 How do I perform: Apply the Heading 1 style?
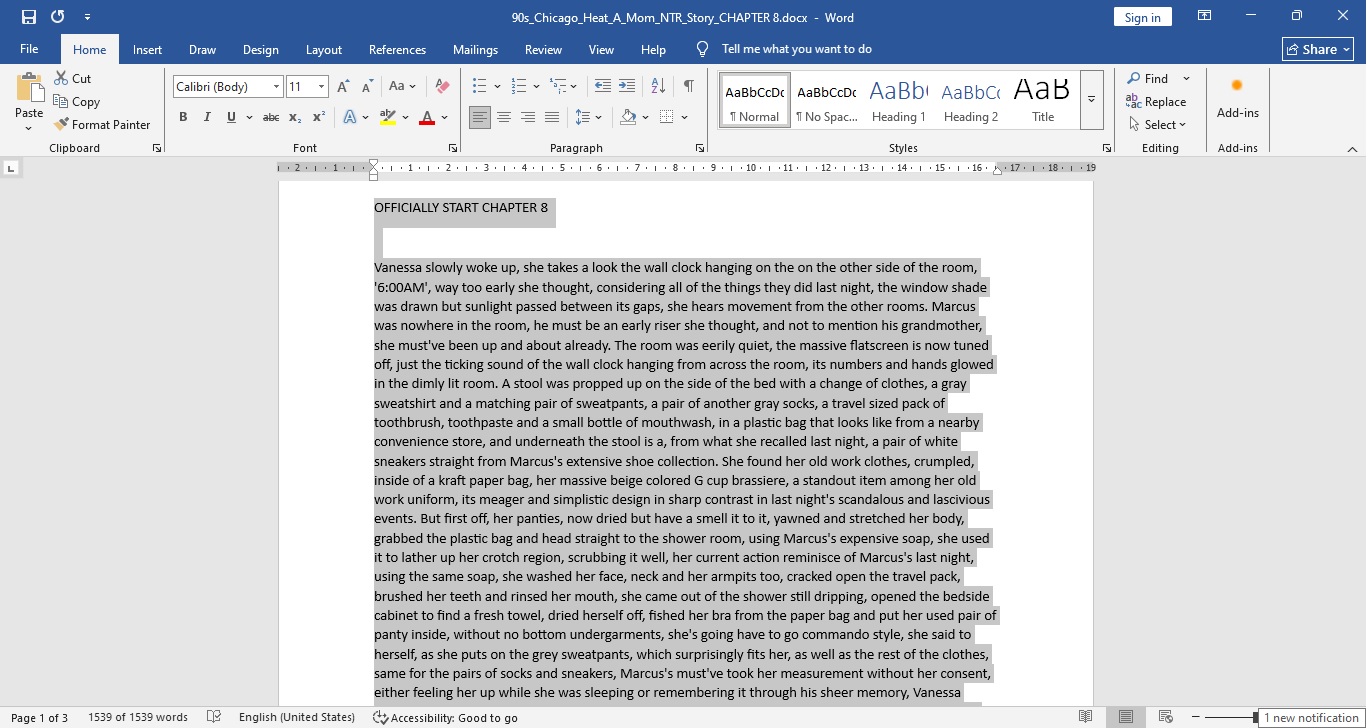coord(899,100)
